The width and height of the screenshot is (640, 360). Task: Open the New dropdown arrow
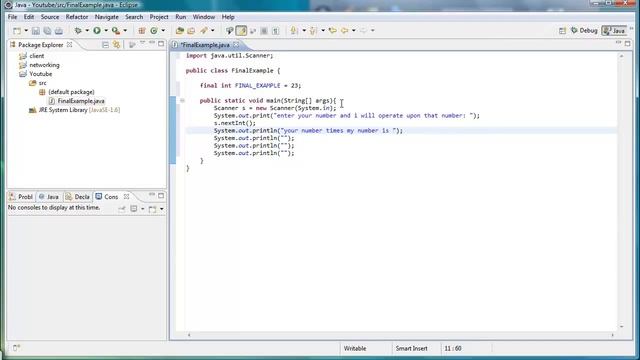26,31
